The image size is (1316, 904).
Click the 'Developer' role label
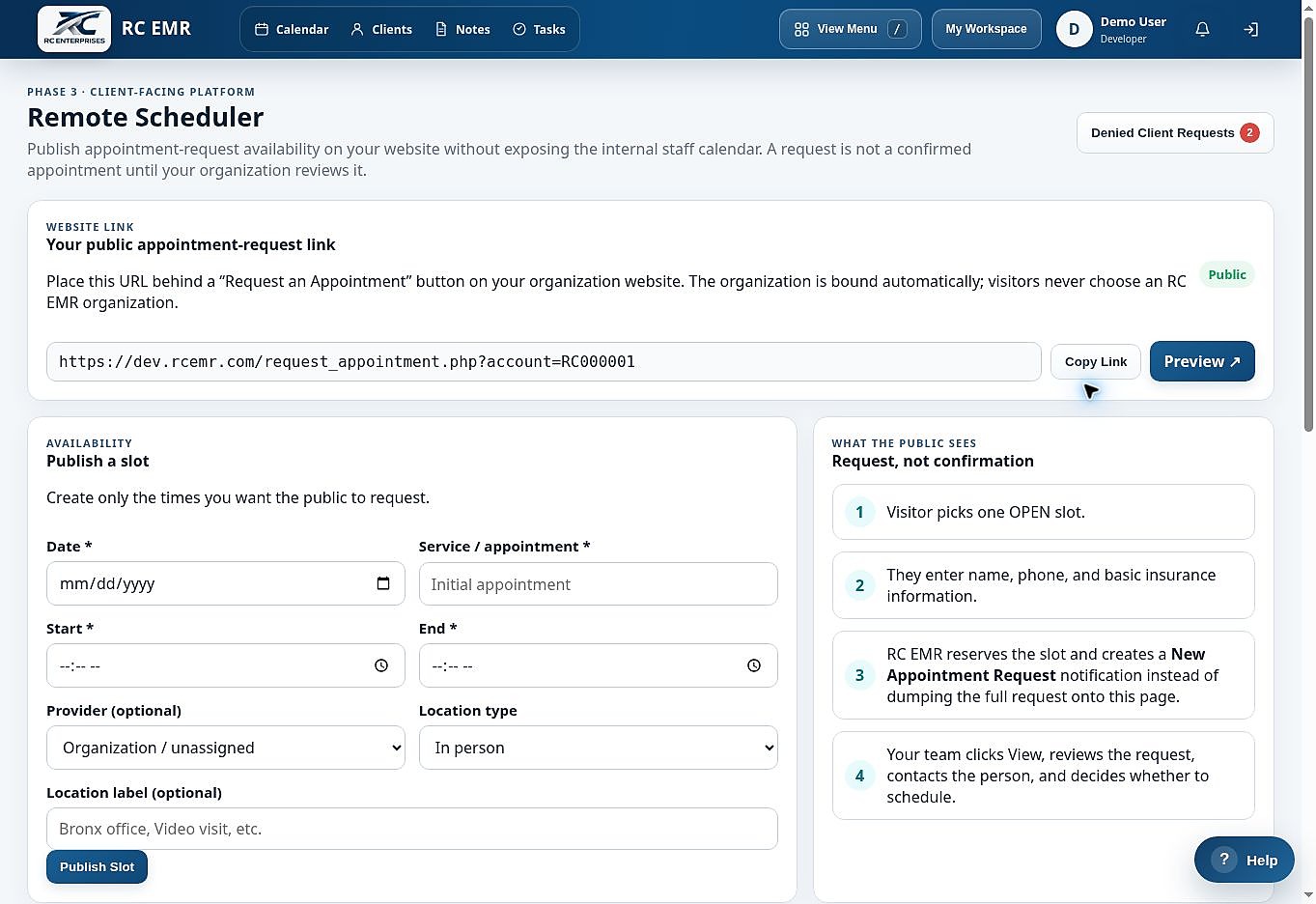point(1123,40)
